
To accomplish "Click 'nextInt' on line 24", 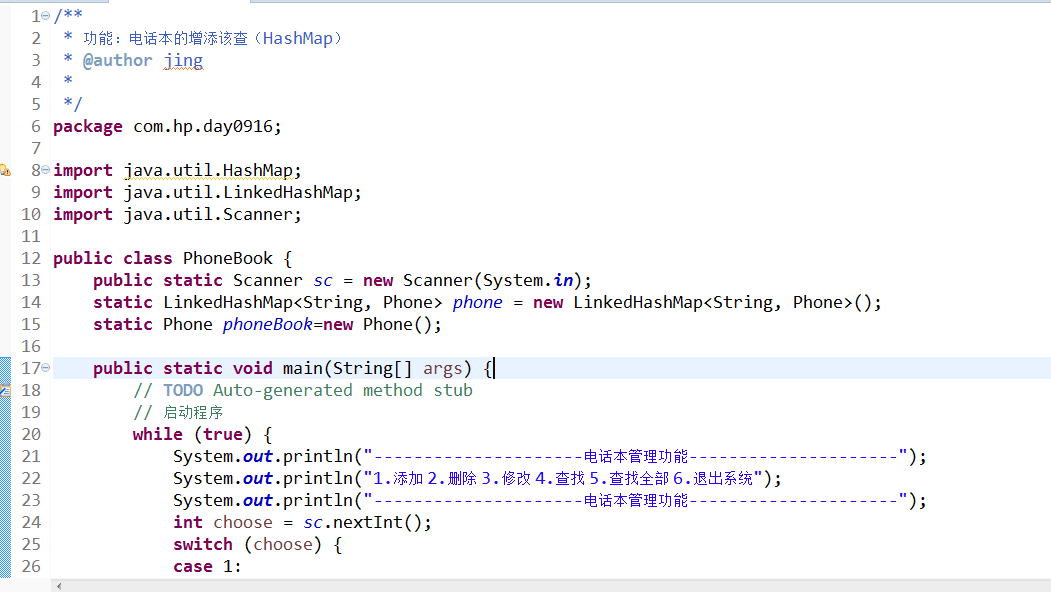I will pyautogui.click(x=367, y=522).
